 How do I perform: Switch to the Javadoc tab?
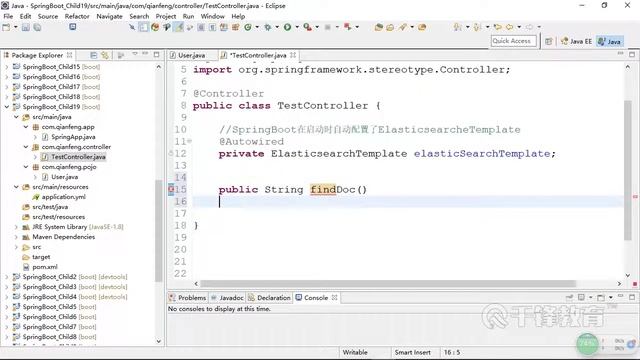(227, 298)
